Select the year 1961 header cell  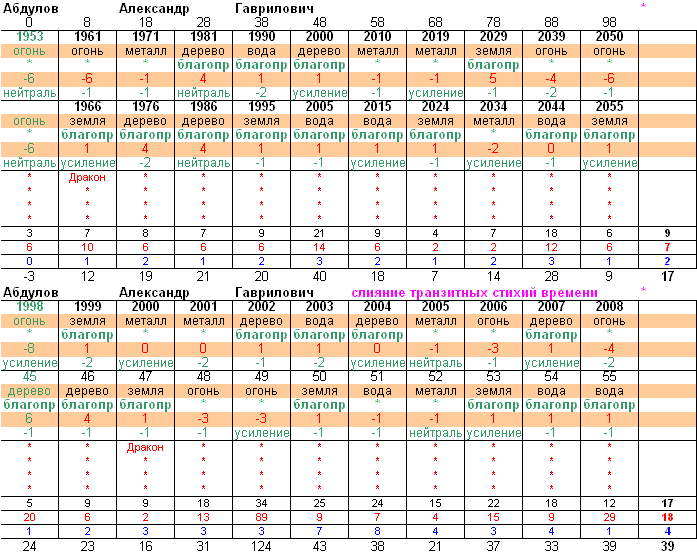[x=88, y=36]
